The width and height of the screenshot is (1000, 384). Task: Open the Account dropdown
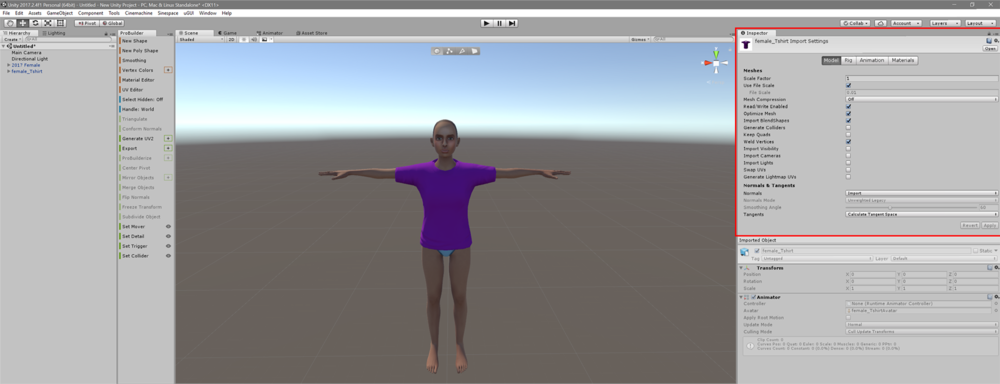[906, 23]
